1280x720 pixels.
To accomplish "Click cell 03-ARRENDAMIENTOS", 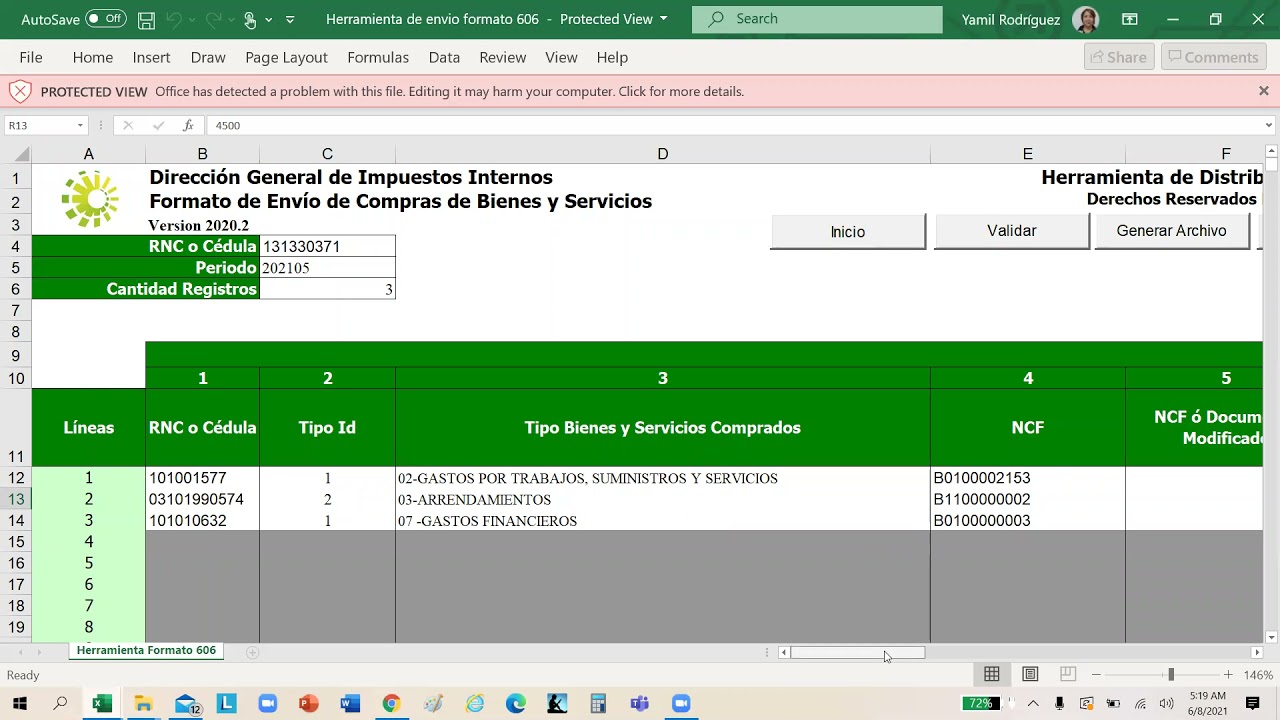I will [x=663, y=499].
